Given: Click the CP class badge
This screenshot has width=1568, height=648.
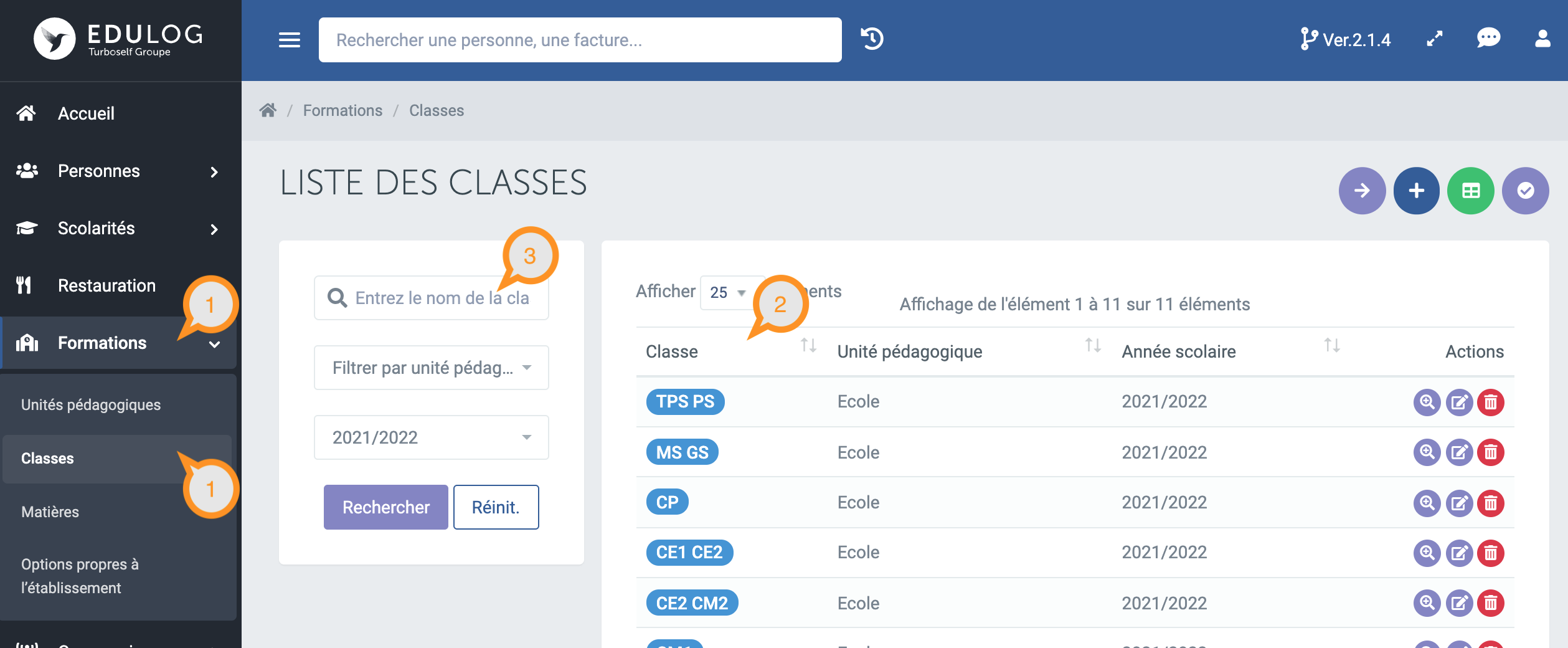Looking at the screenshot, I should click(667, 502).
